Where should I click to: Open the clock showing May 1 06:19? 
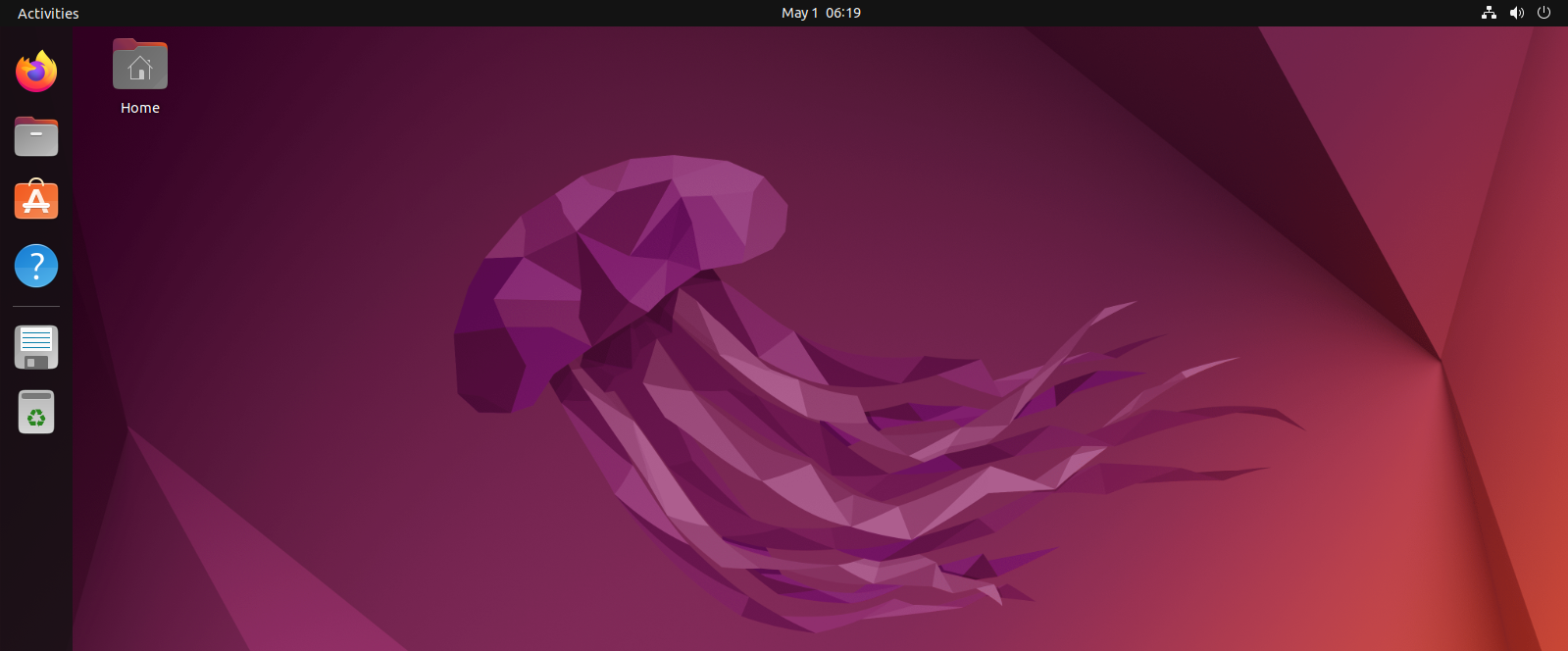click(x=821, y=13)
